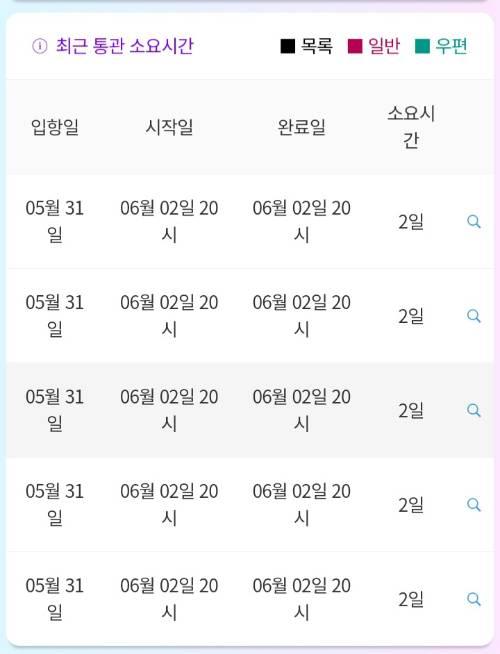Click the pink 일반 legend square
This screenshot has width=500, height=654.
pyautogui.click(x=355, y=46)
